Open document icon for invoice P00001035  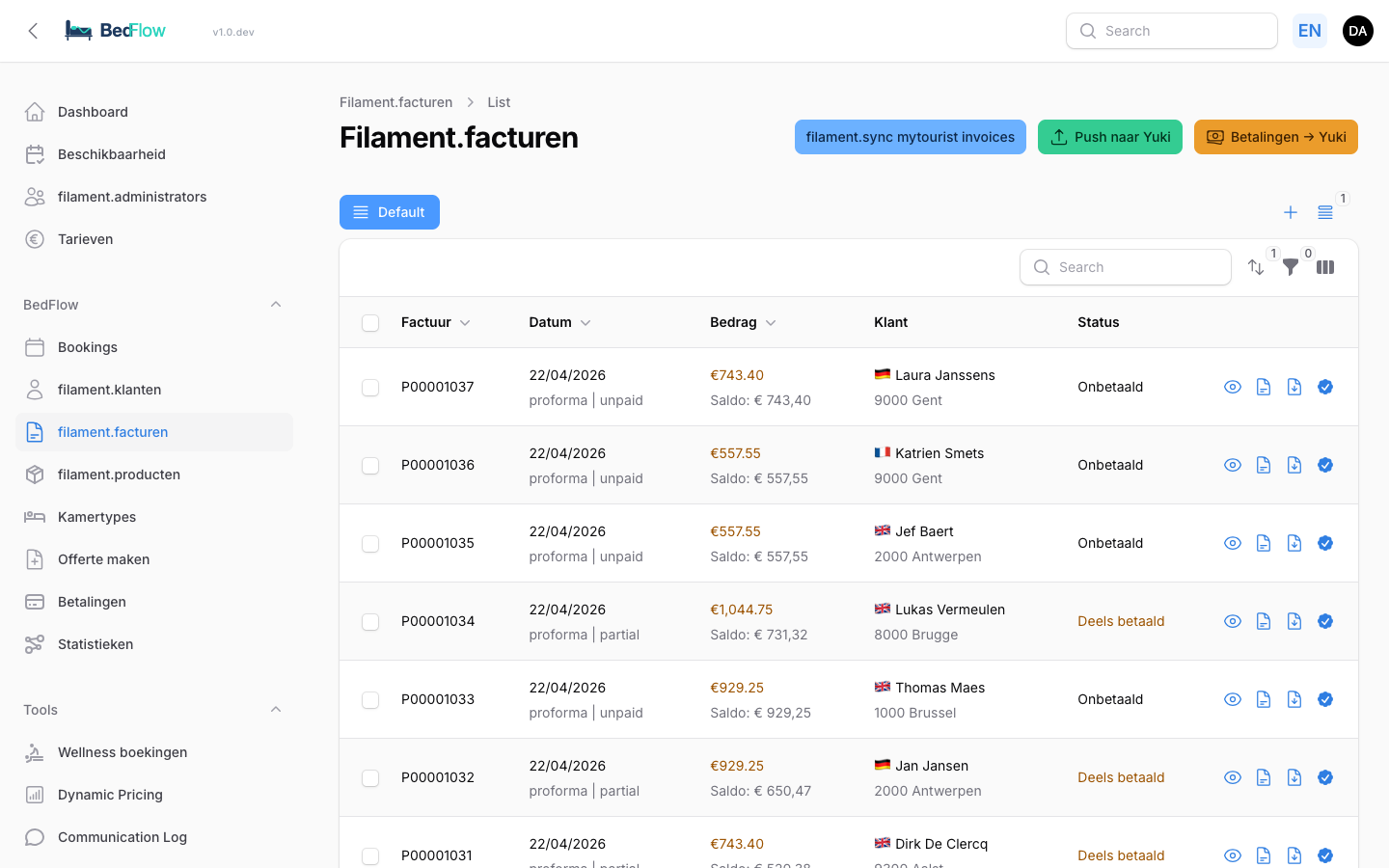click(x=1264, y=543)
